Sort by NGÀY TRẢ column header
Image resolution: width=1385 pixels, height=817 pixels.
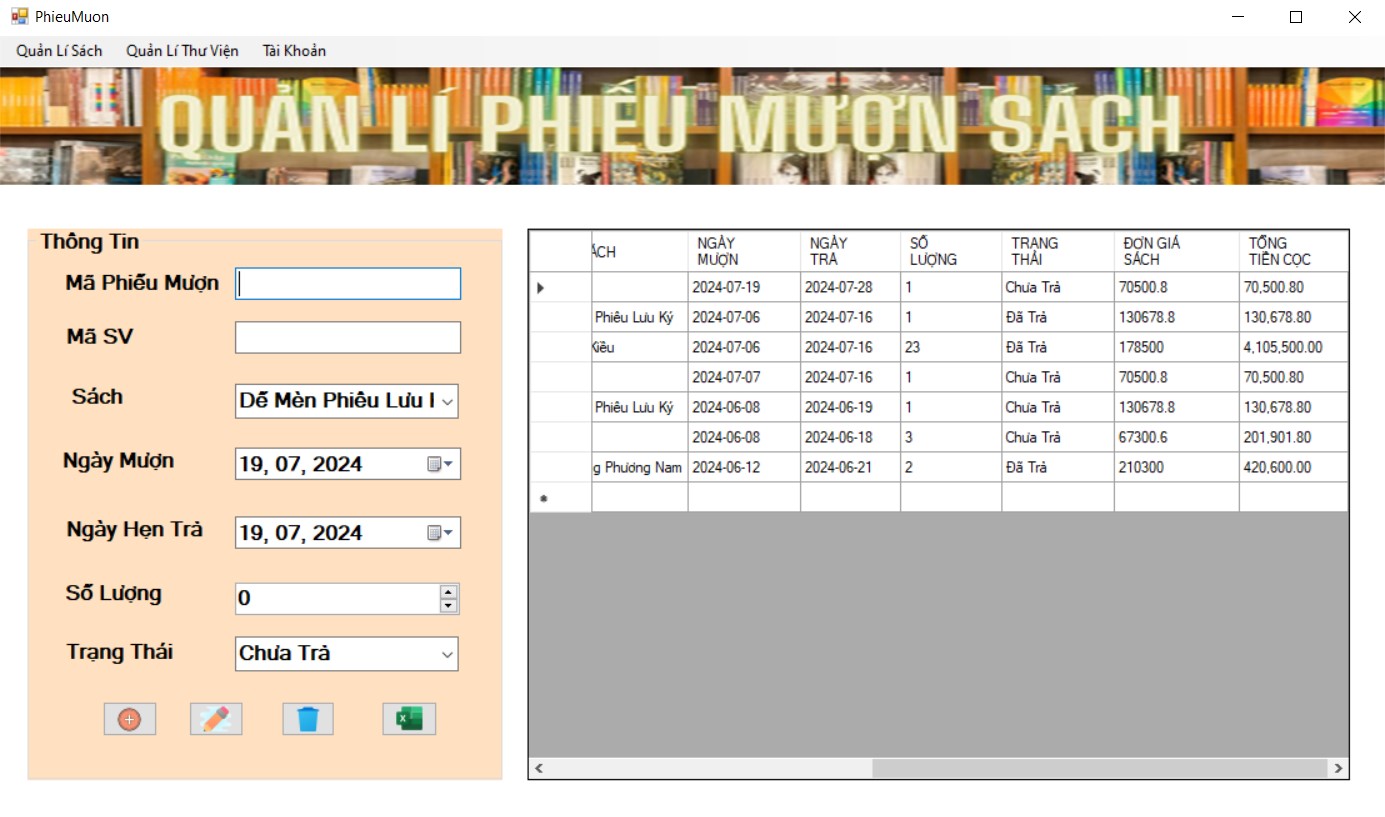pyautogui.click(x=850, y=251)
